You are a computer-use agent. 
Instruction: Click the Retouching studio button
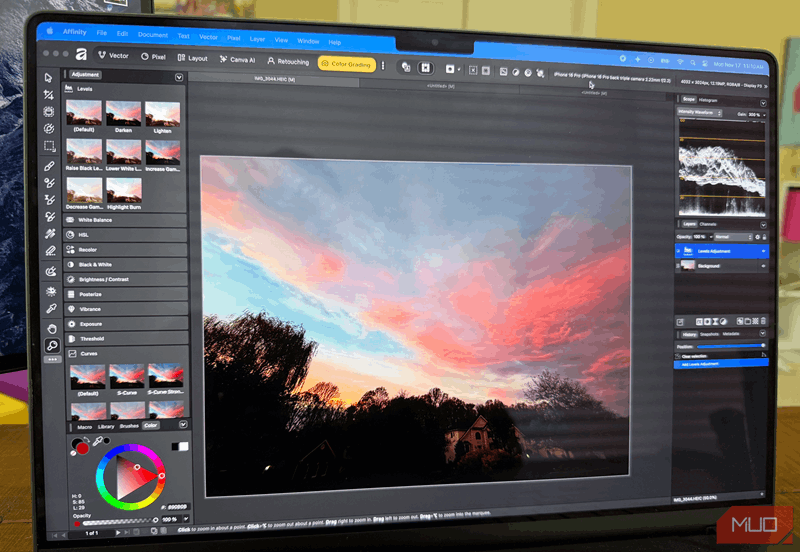287,62
